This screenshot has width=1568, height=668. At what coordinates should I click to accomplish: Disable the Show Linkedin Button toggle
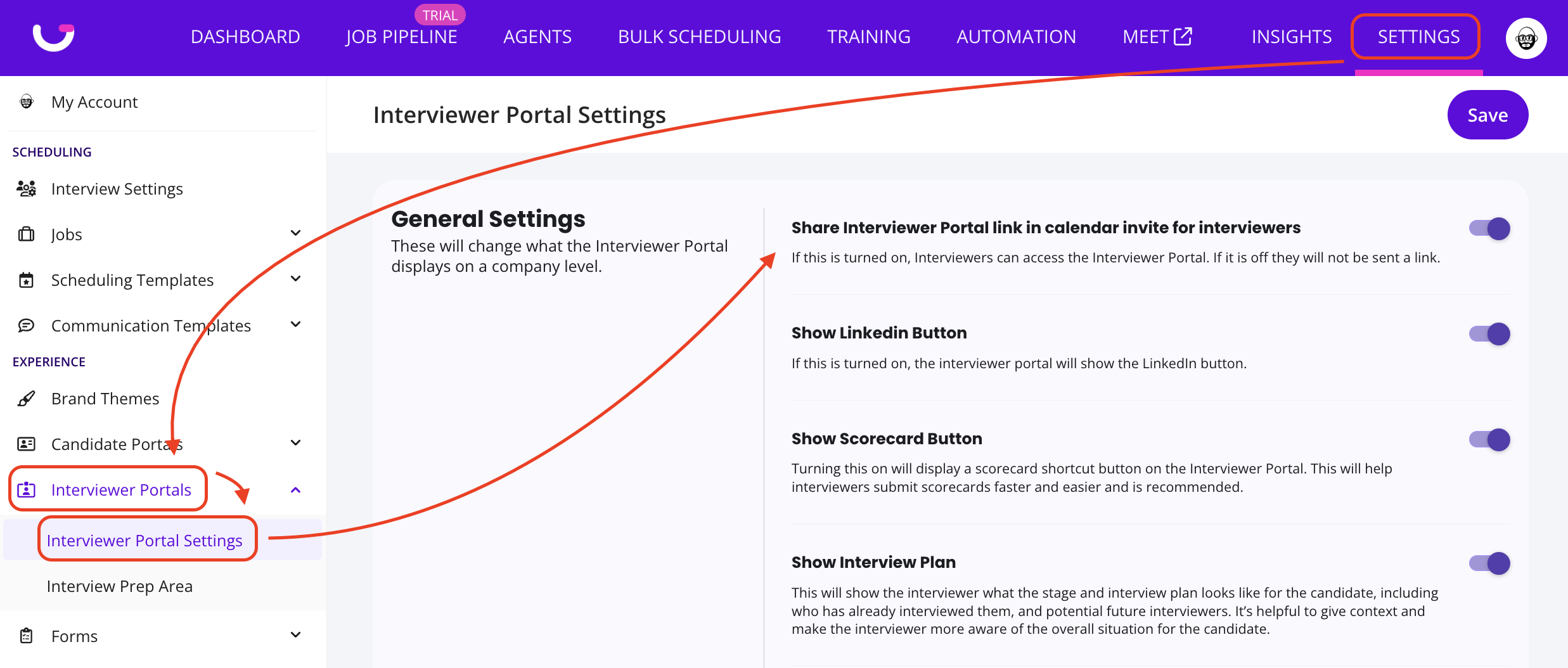tap(1489, 334)
